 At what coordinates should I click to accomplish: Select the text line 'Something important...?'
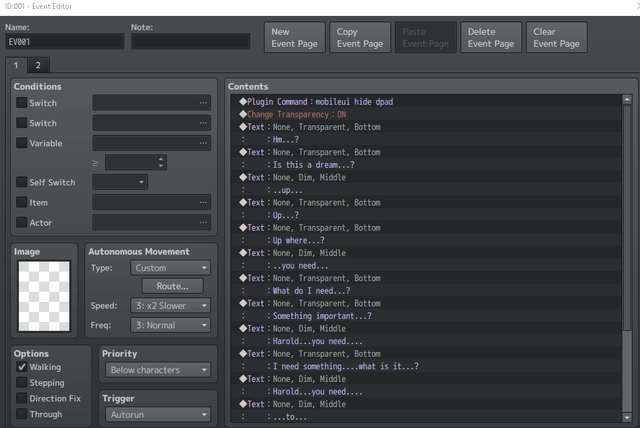pyautogui.click(x=426, y=316)
